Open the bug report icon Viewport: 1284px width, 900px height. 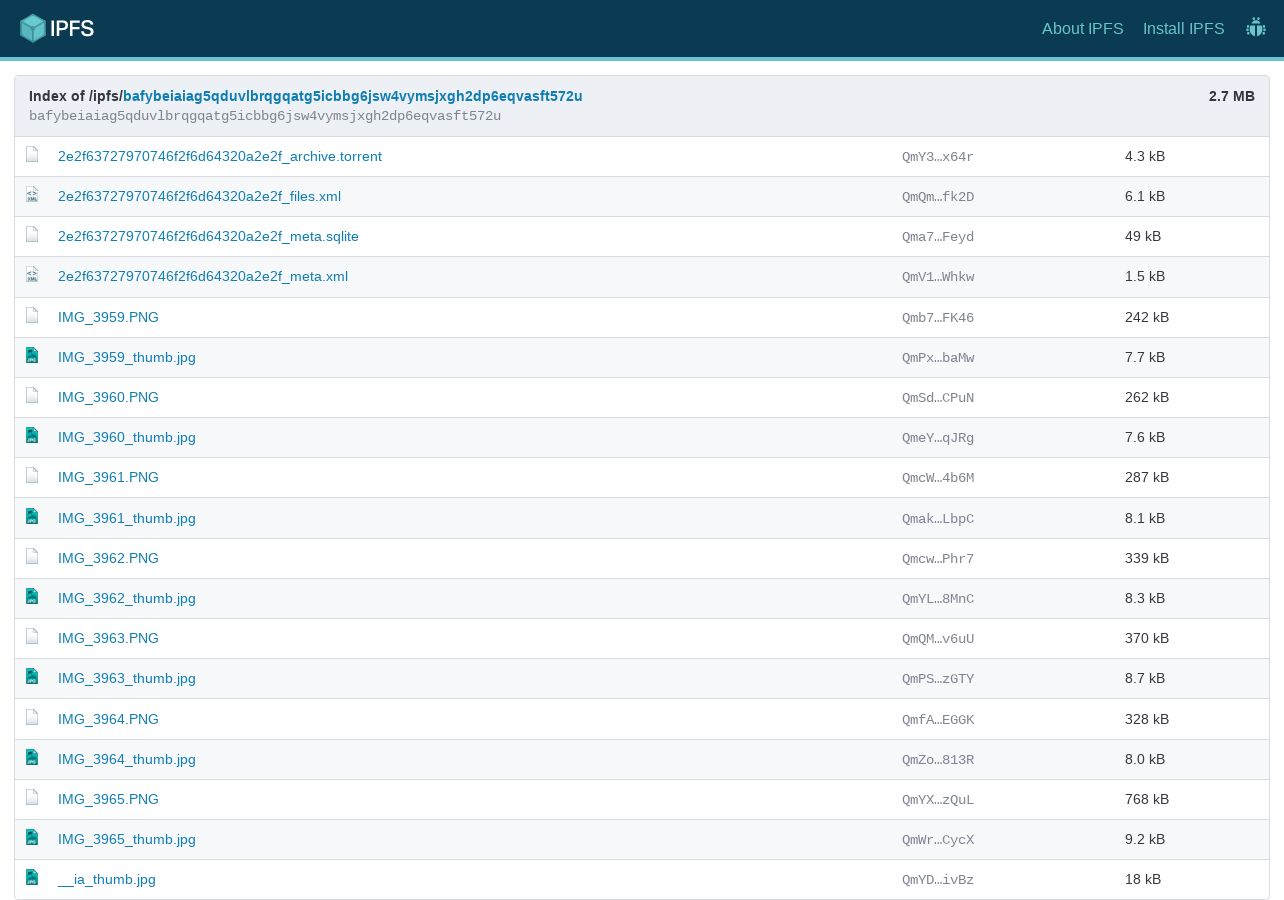pyautogui.click(x=1256, y=28)
